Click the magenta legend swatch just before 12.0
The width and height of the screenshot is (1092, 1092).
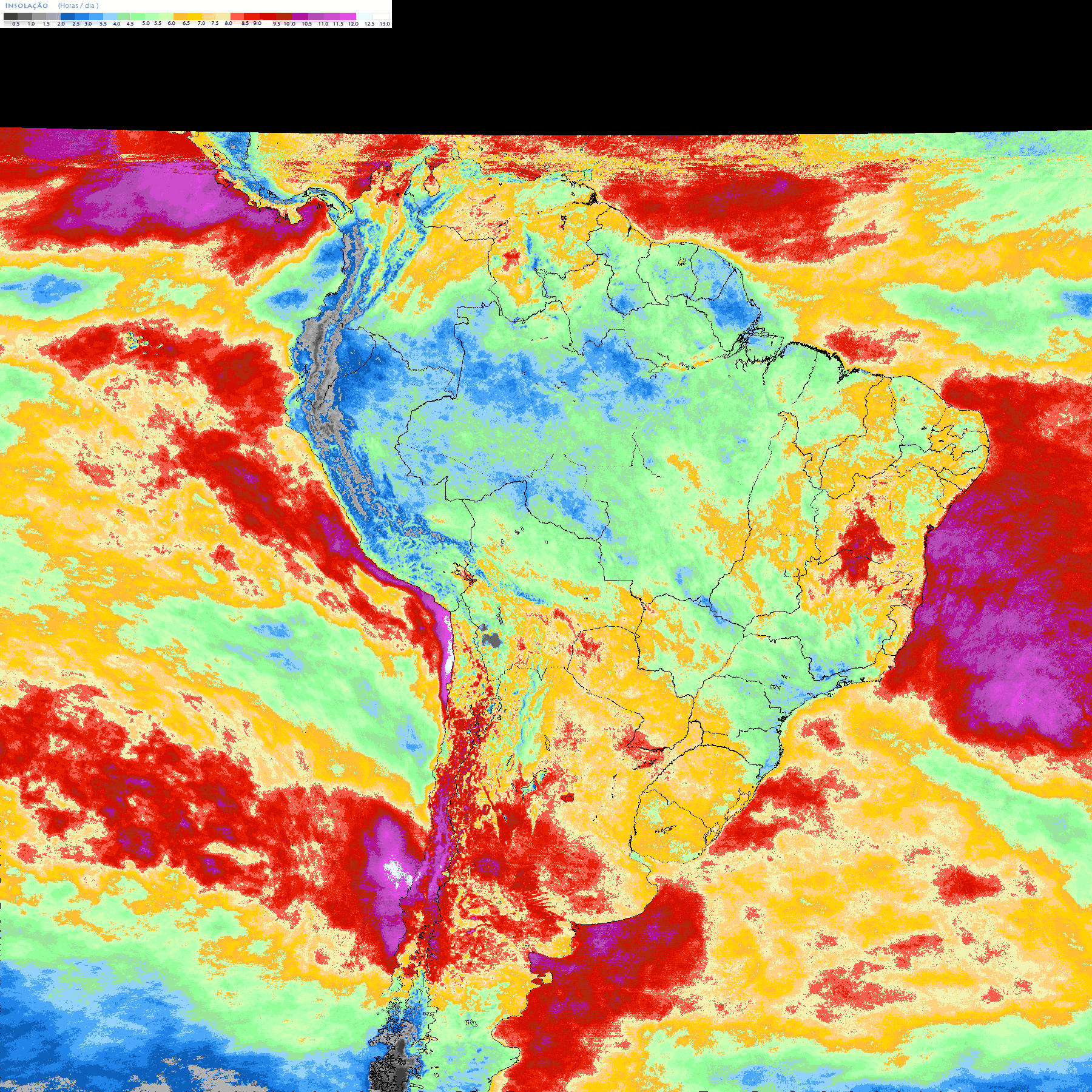[348, 16]
